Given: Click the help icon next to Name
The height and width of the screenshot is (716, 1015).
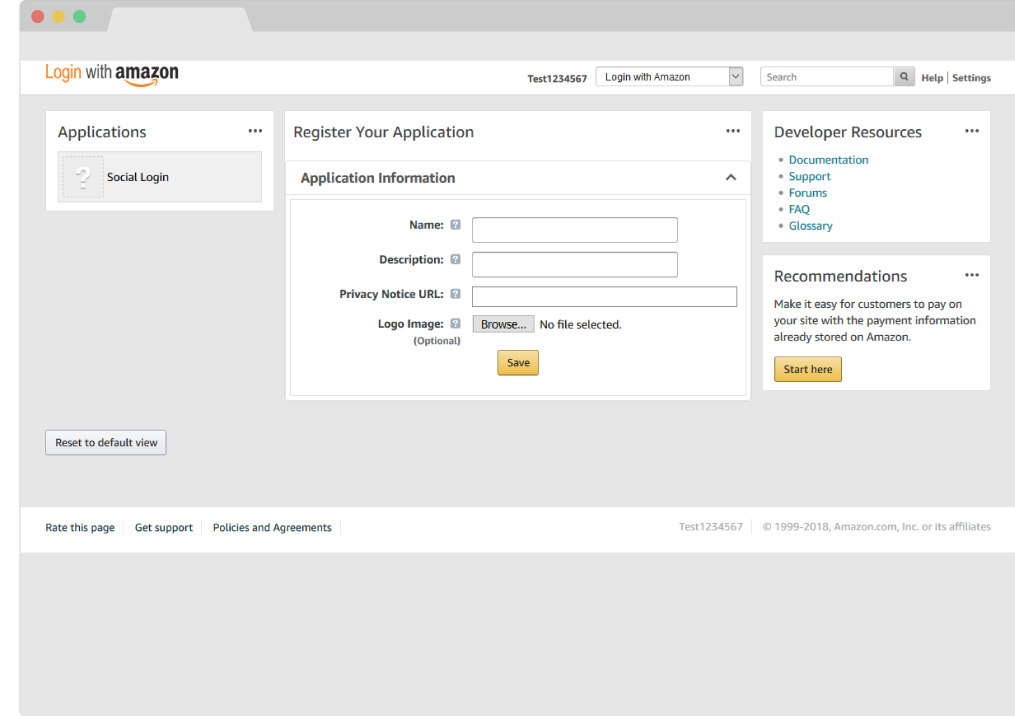Looking at the screenshot, I should (x=455, y=226).
